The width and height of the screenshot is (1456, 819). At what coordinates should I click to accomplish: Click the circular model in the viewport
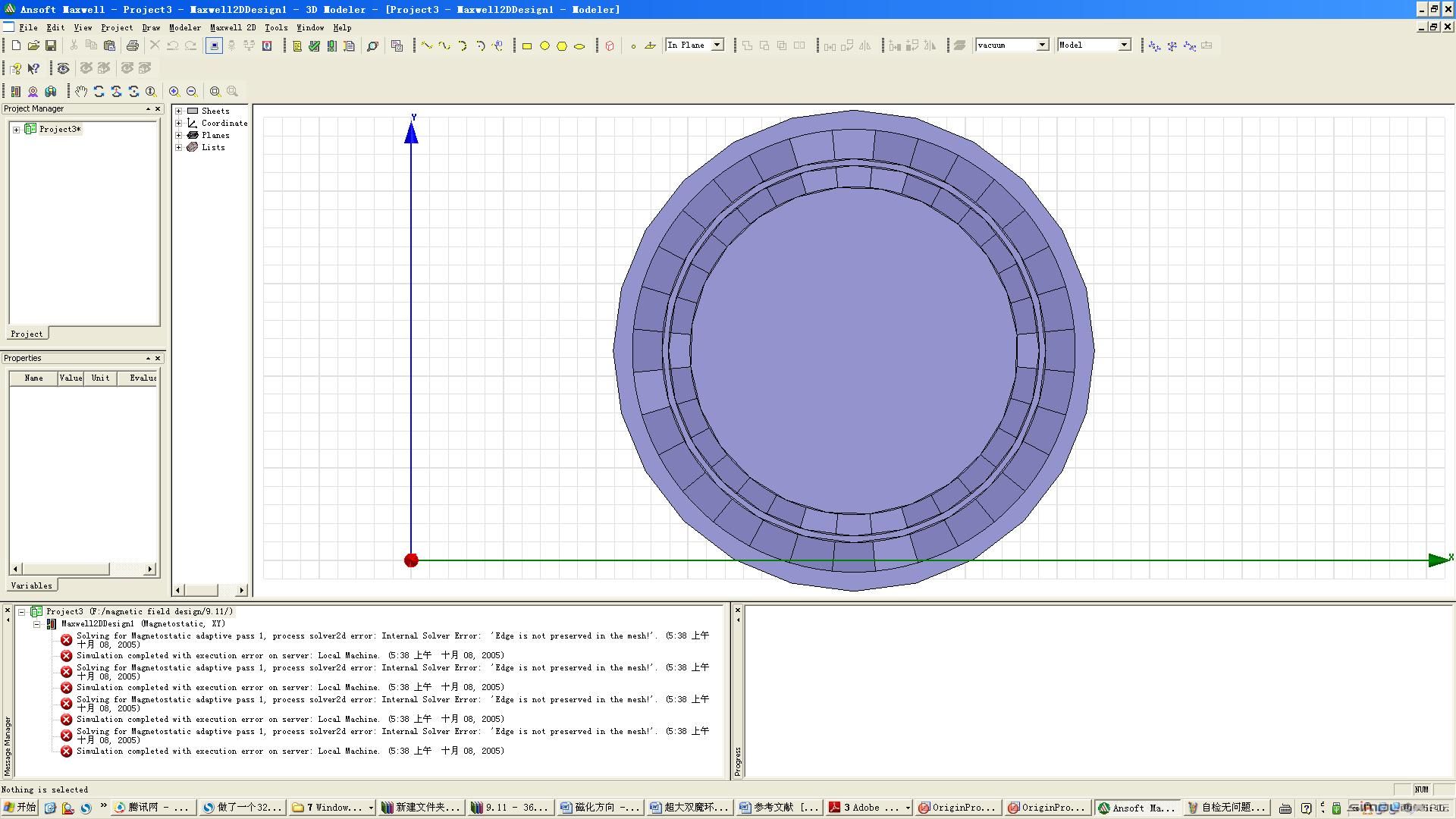[x=854, y=350]
